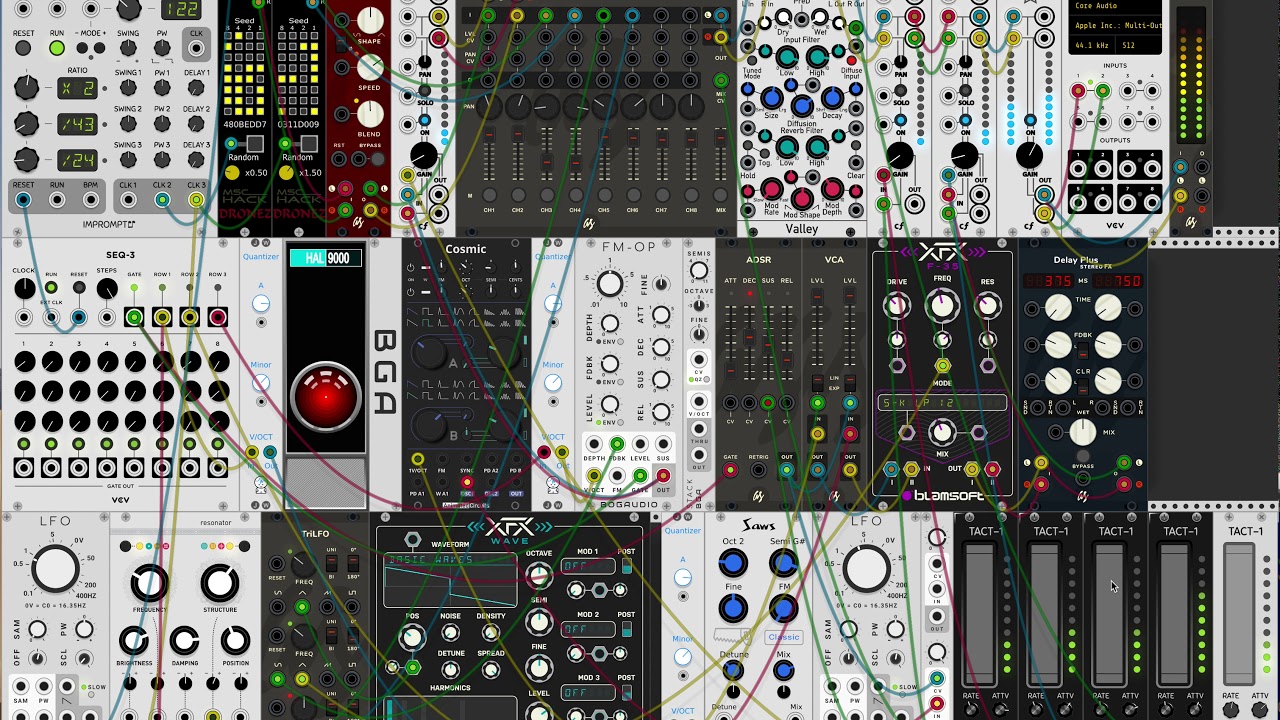This screenshot has width=1280, height=720.
Task: Open the Apple Inc. Multi-Out device selector
Action: 1116,23
